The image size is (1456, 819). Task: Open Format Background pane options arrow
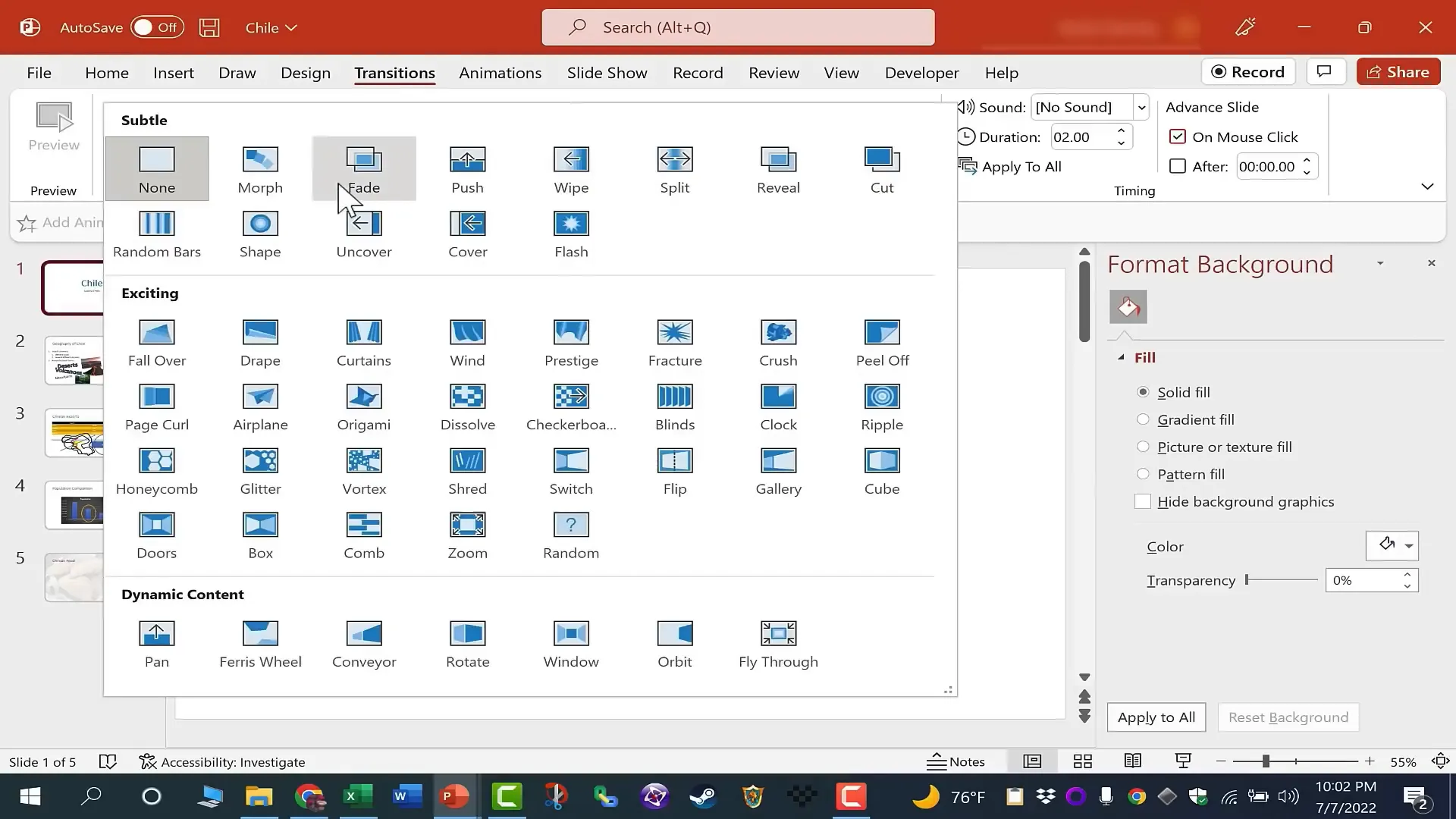[1380, 263]
